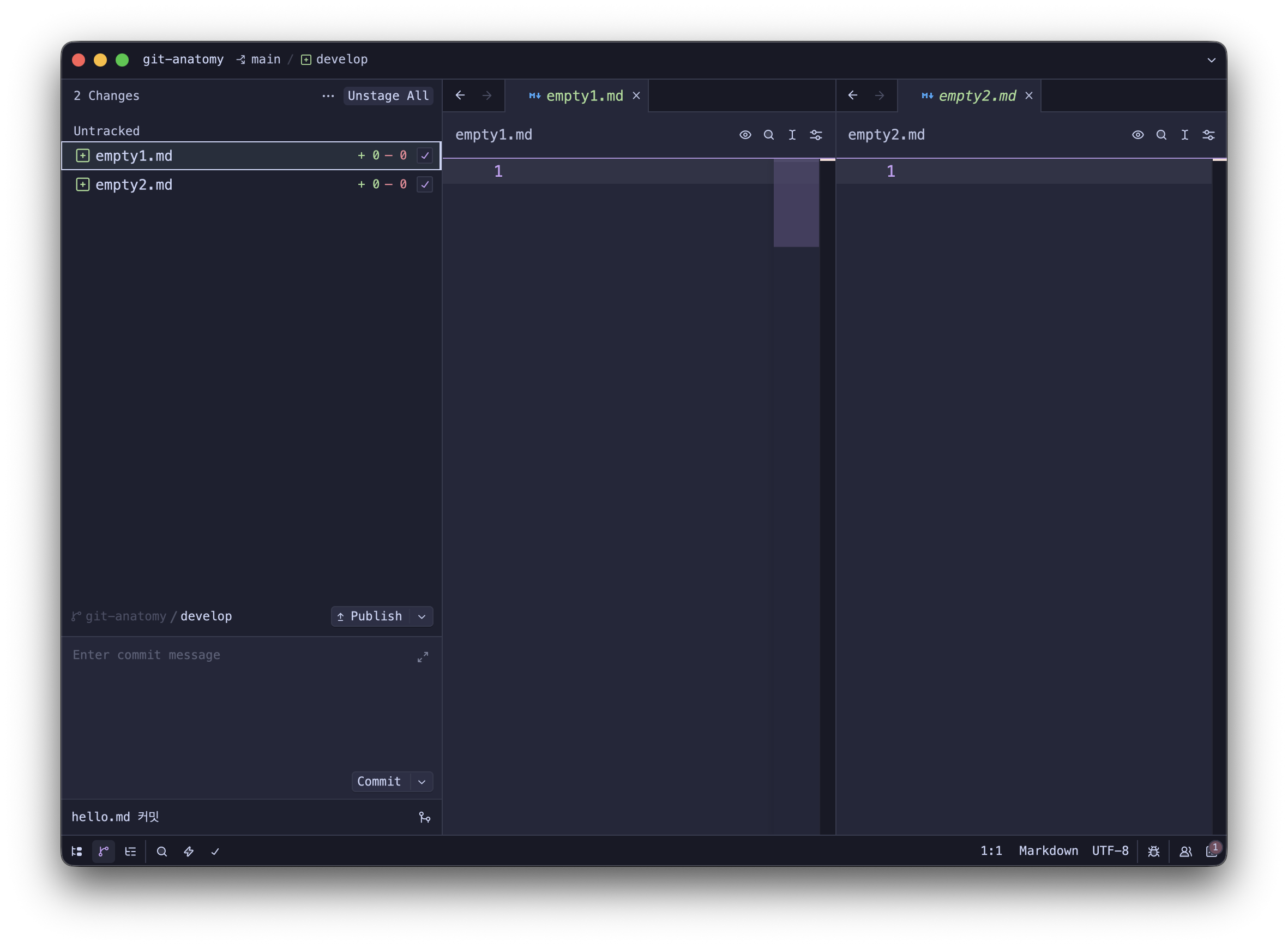Image resolution: width=1288 pixels, height=947 pixels.
Task: Click the Commit button
Action: 379,782
